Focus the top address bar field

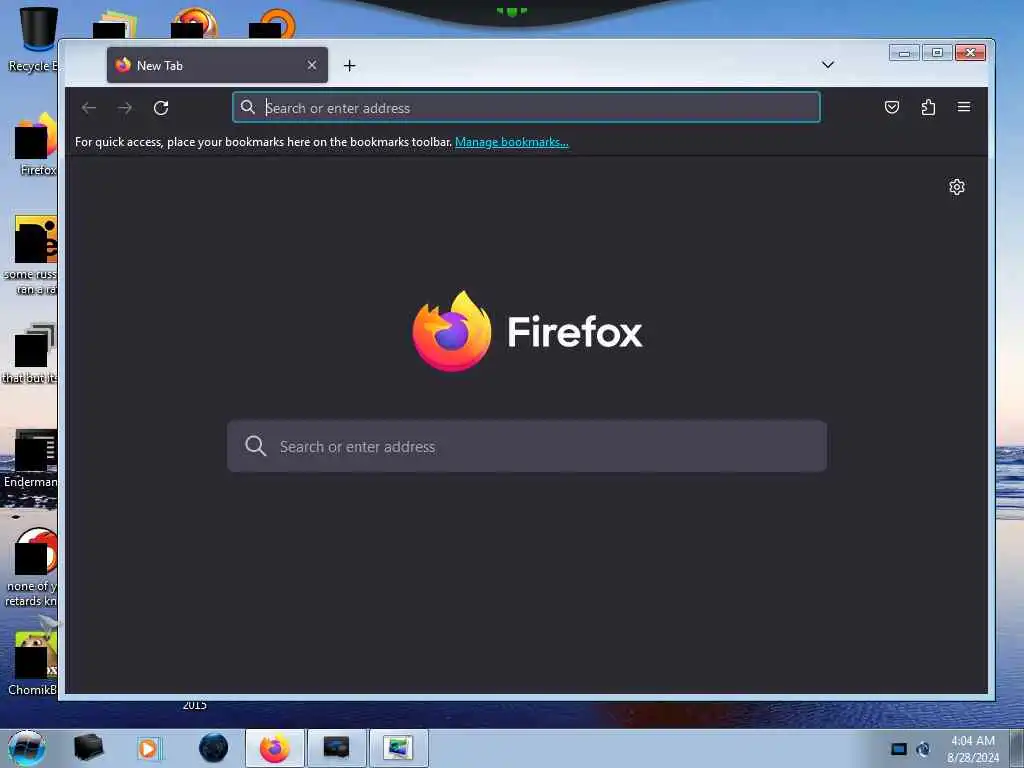coord(526,107)
